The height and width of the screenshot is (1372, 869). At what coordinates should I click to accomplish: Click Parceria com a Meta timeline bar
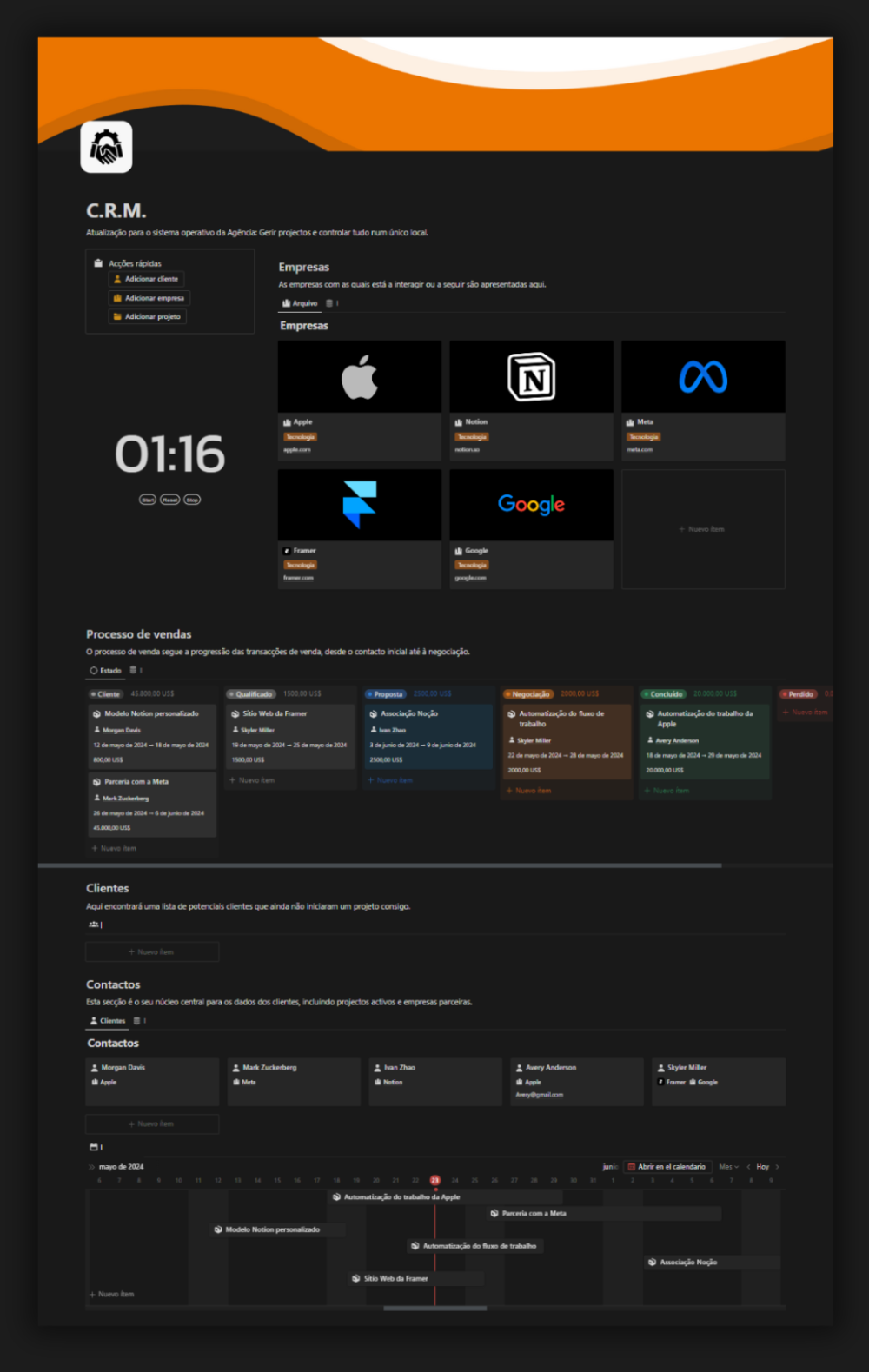(604, 1213)
